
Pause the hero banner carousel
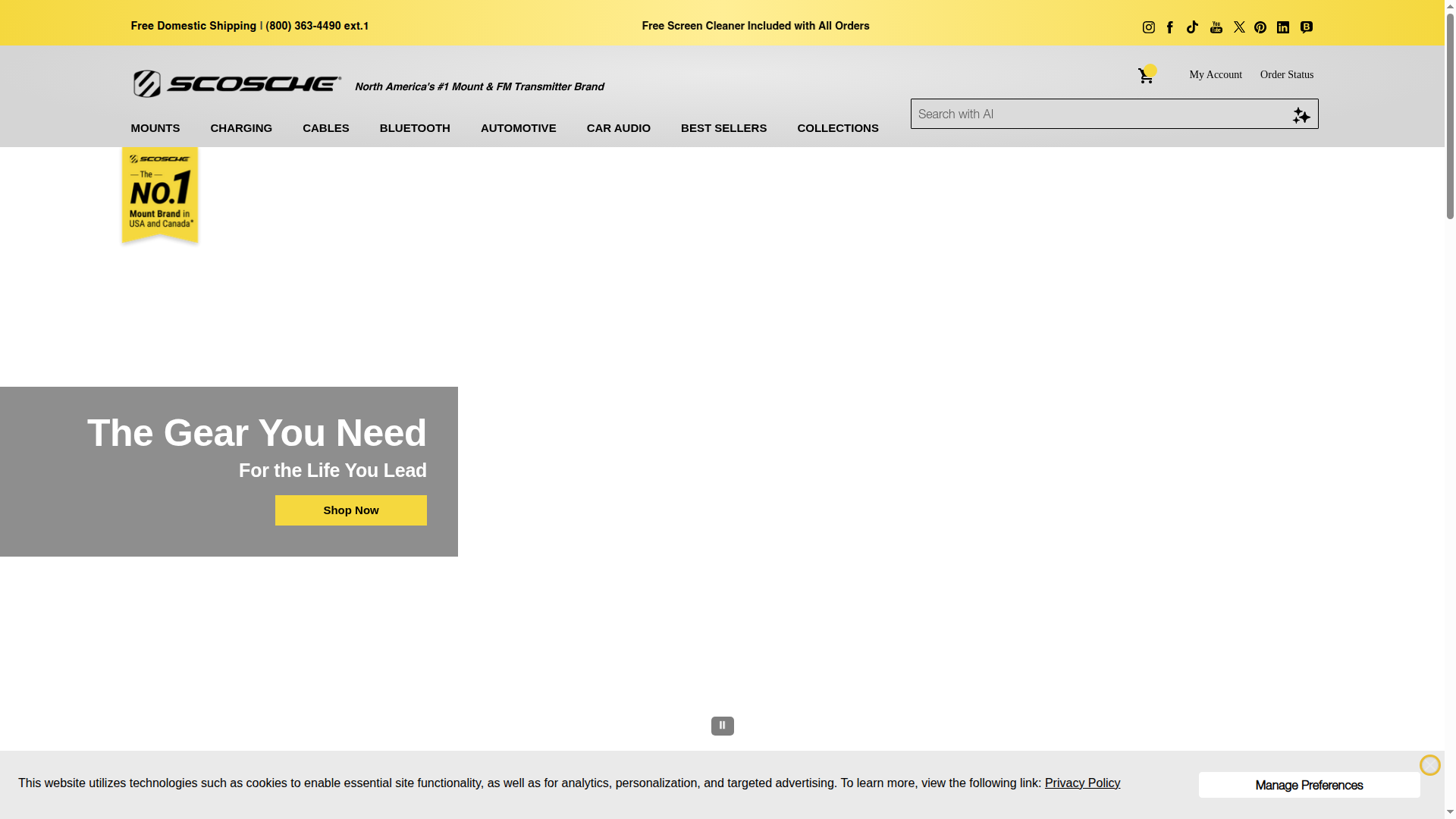coord(721,725)
